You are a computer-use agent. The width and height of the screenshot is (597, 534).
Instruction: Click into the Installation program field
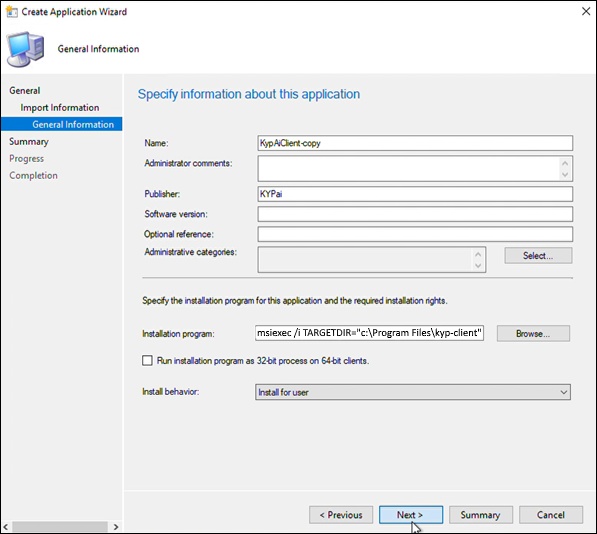369,333
